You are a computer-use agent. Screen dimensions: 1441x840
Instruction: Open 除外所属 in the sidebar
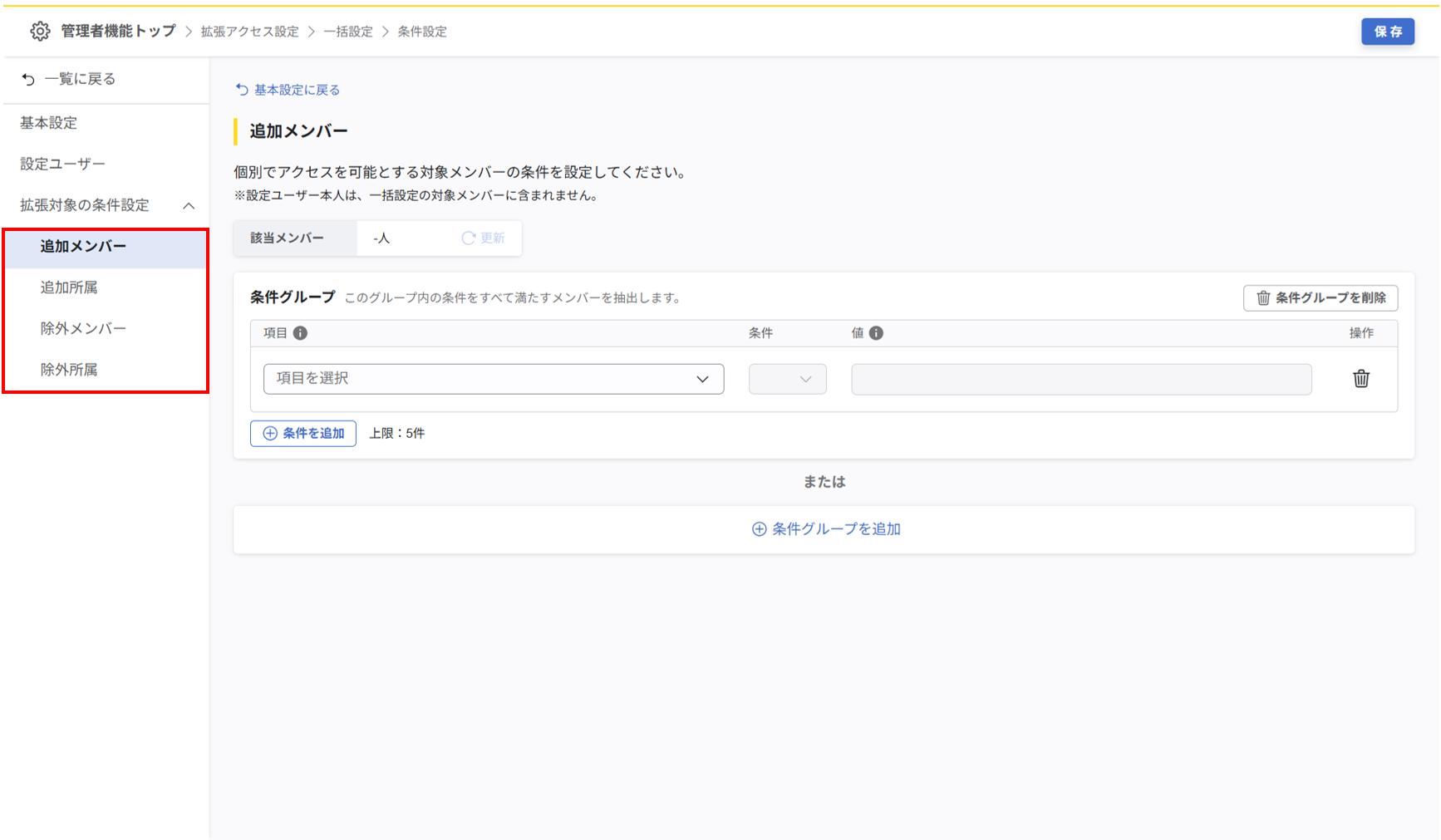click(69, 370)
